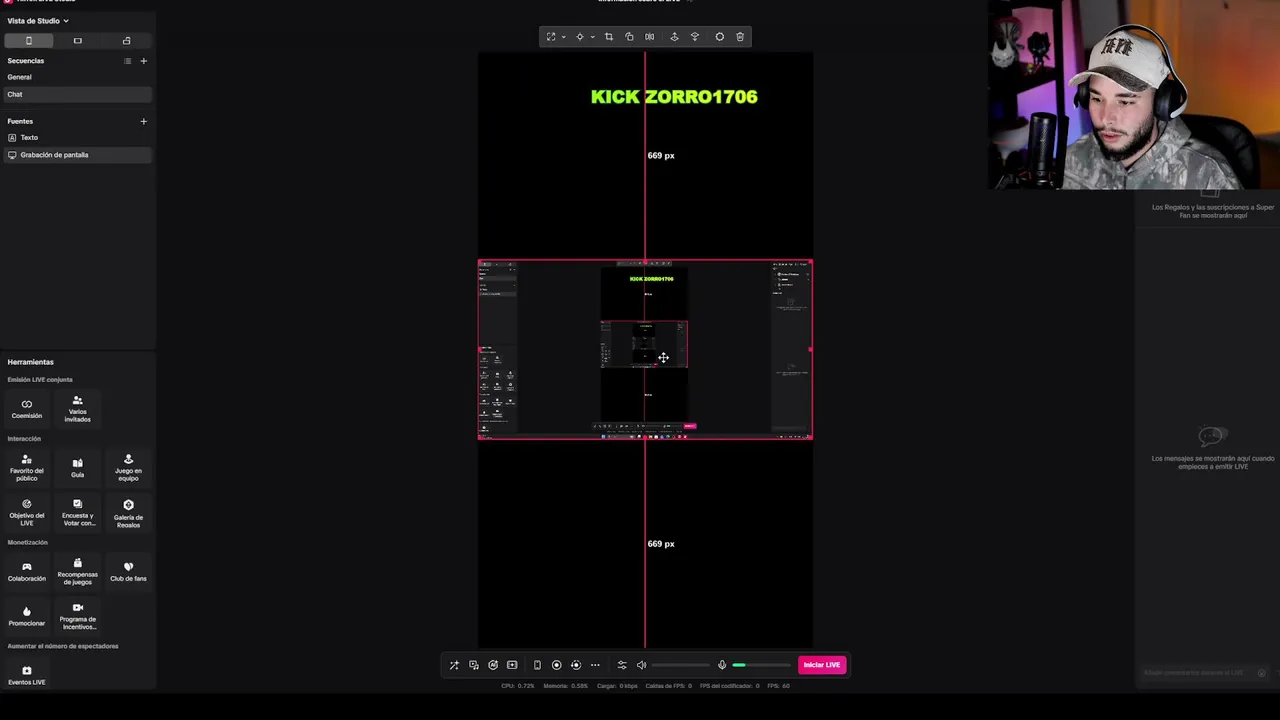Move the source layer up
Image resolution: width=1280 pixels, height=720 pixels.
674,37
